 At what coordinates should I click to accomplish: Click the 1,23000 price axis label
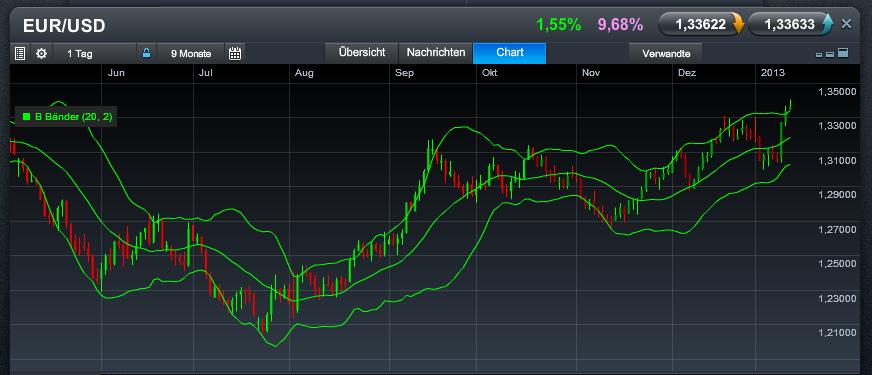[x=837, y=299]
